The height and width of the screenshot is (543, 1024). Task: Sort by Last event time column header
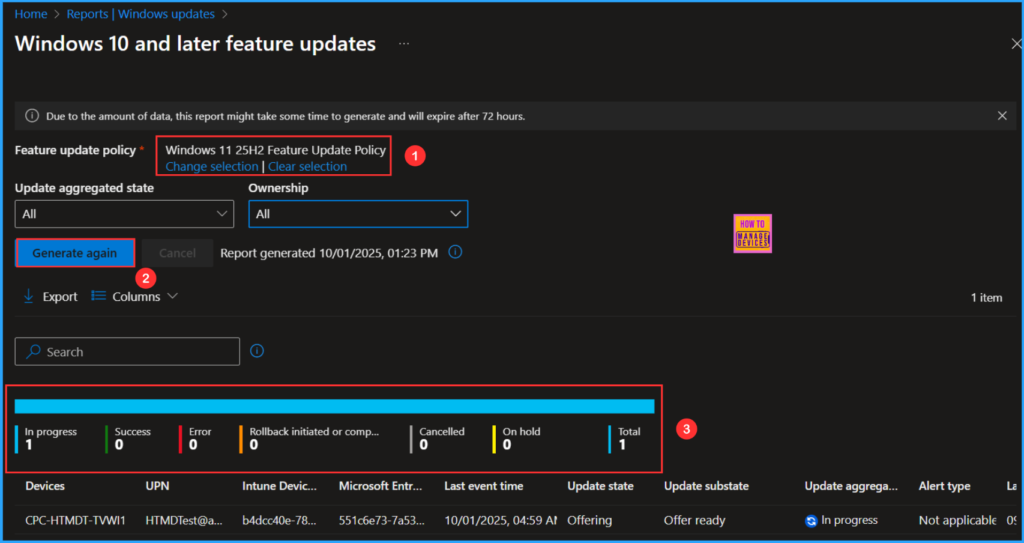483,486
